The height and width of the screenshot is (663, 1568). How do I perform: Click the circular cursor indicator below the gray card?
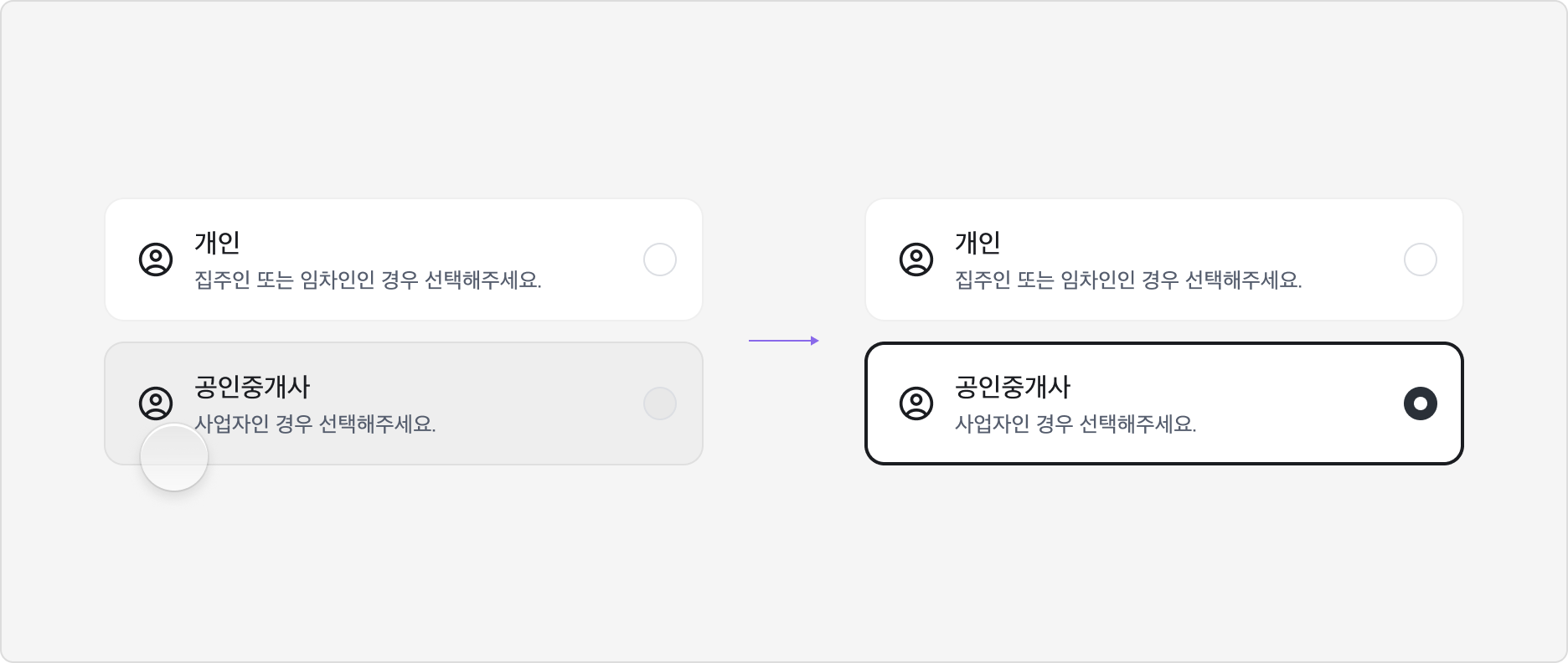click(174, 455)
